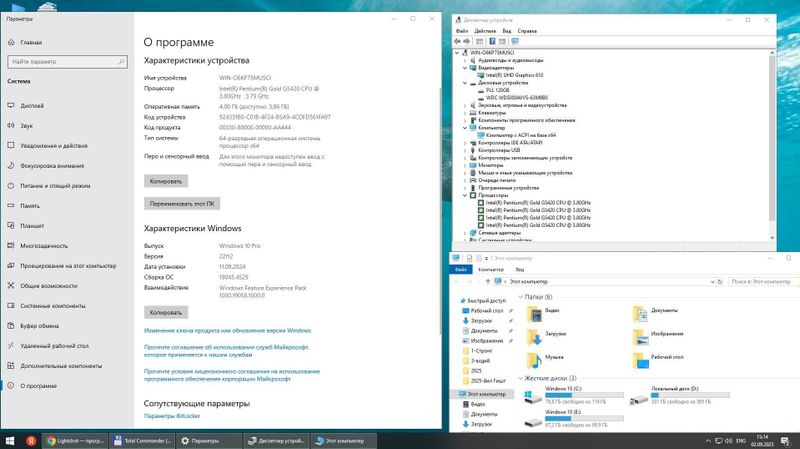This screenshot has height=449, width=800.
Task: Open Вид tab in Explorer ribbon
Action: [519, 269]
